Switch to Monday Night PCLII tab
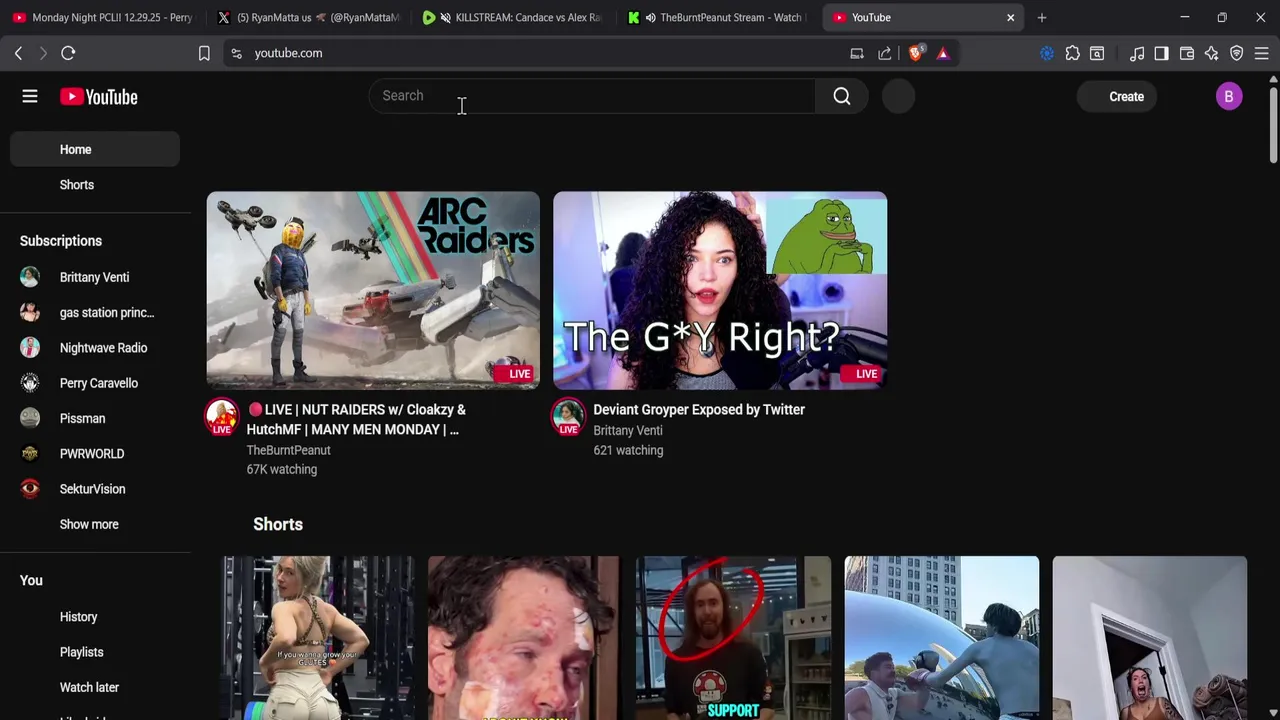This screenshot has width=1280, height=720. click(102, 17)
